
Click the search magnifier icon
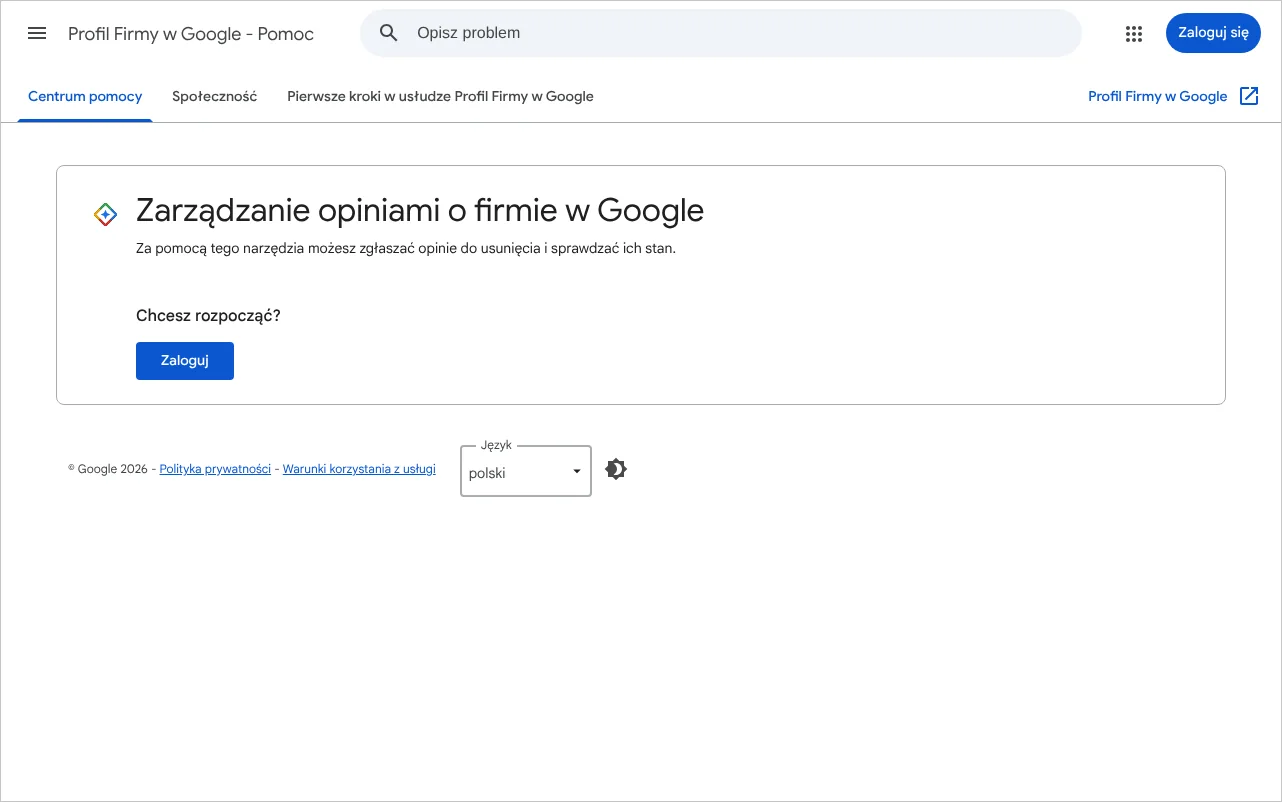tap(389, 33)
